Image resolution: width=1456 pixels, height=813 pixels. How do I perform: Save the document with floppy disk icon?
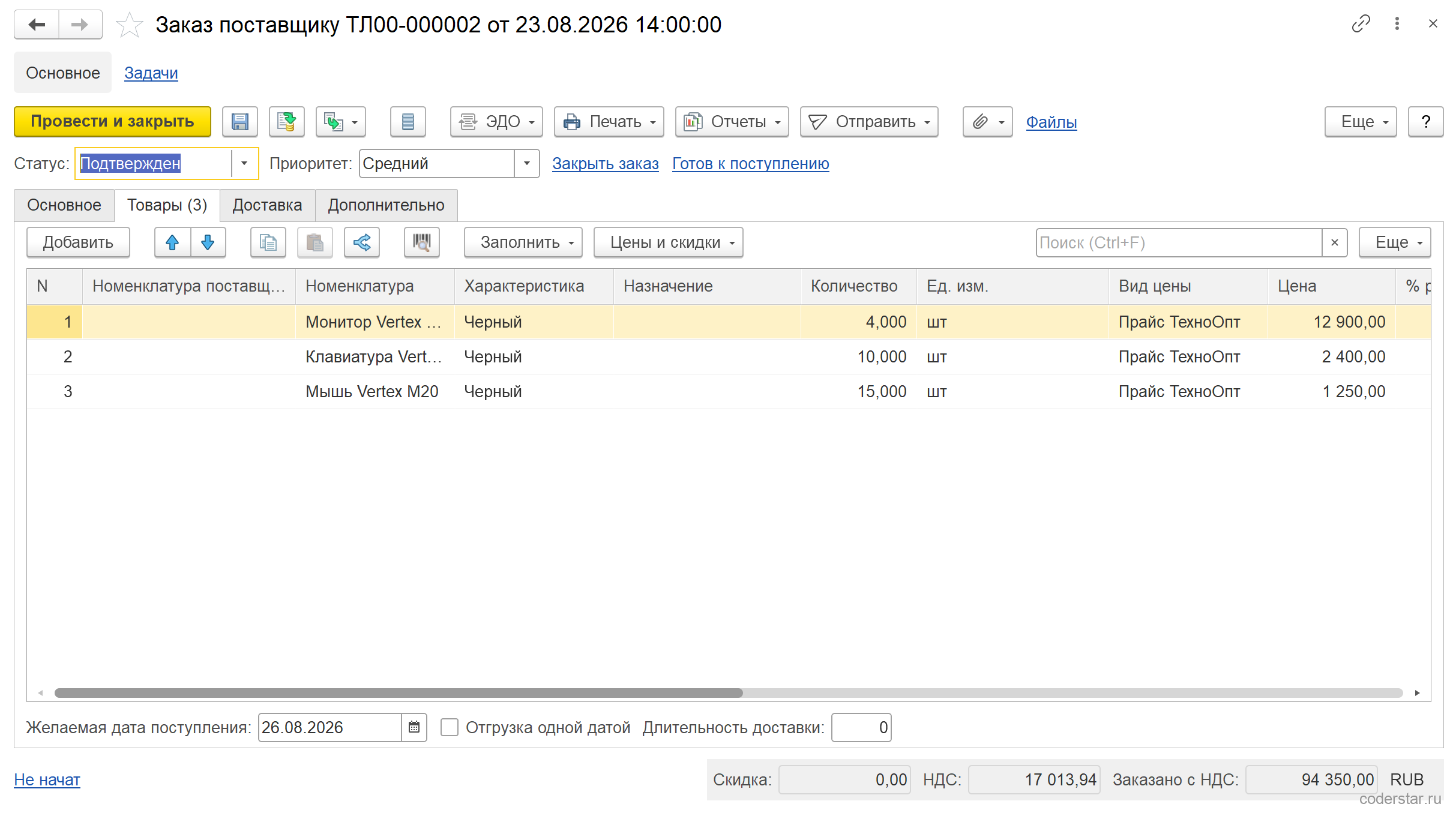240,122
